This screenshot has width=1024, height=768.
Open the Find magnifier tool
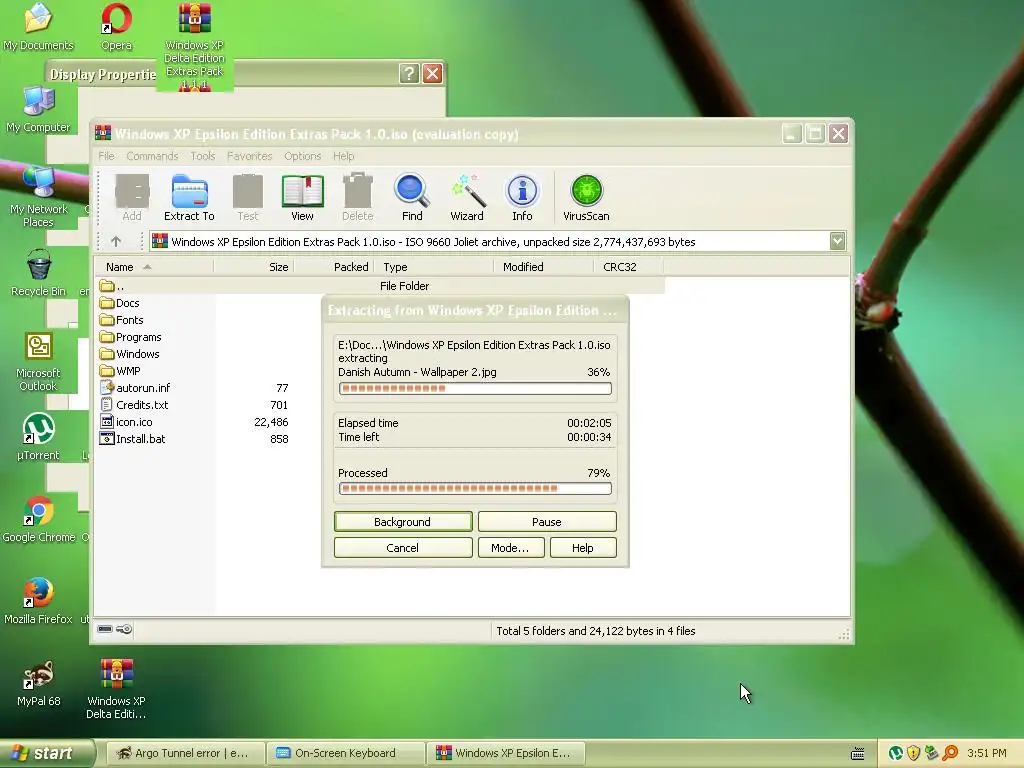point(412,197)
